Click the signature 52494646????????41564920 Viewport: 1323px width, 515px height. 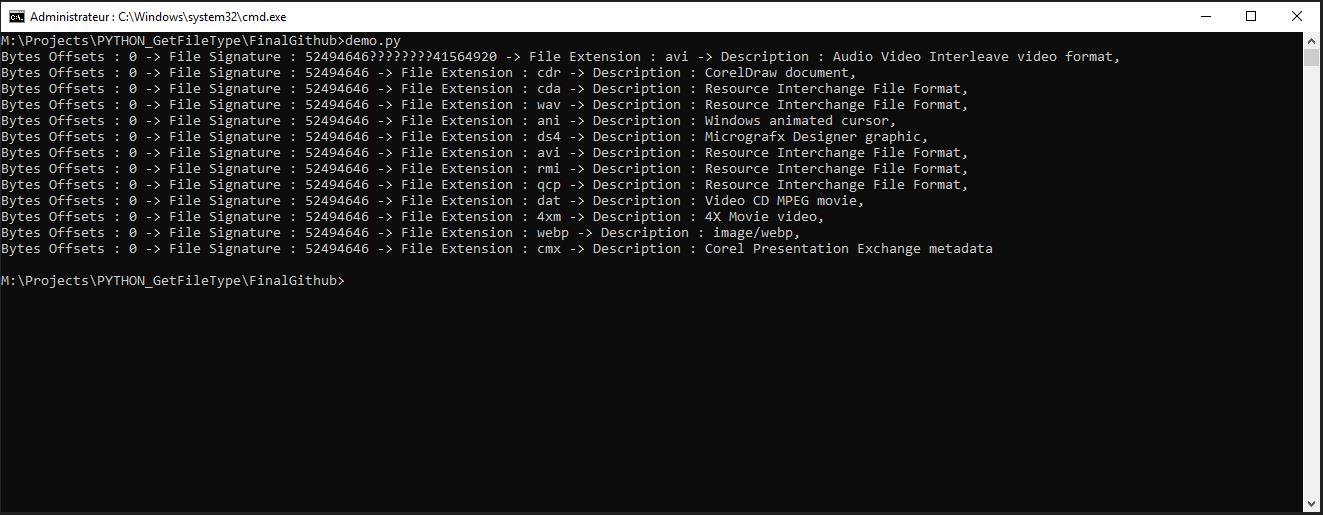pos(401,57)
